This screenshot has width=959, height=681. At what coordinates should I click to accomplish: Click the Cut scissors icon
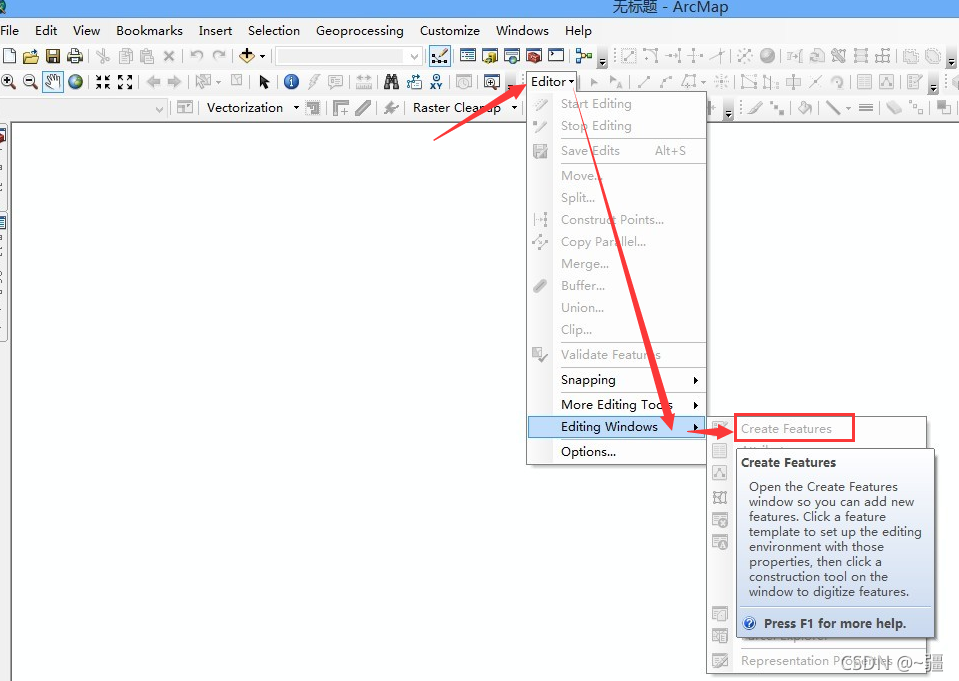tap(103, 56)
